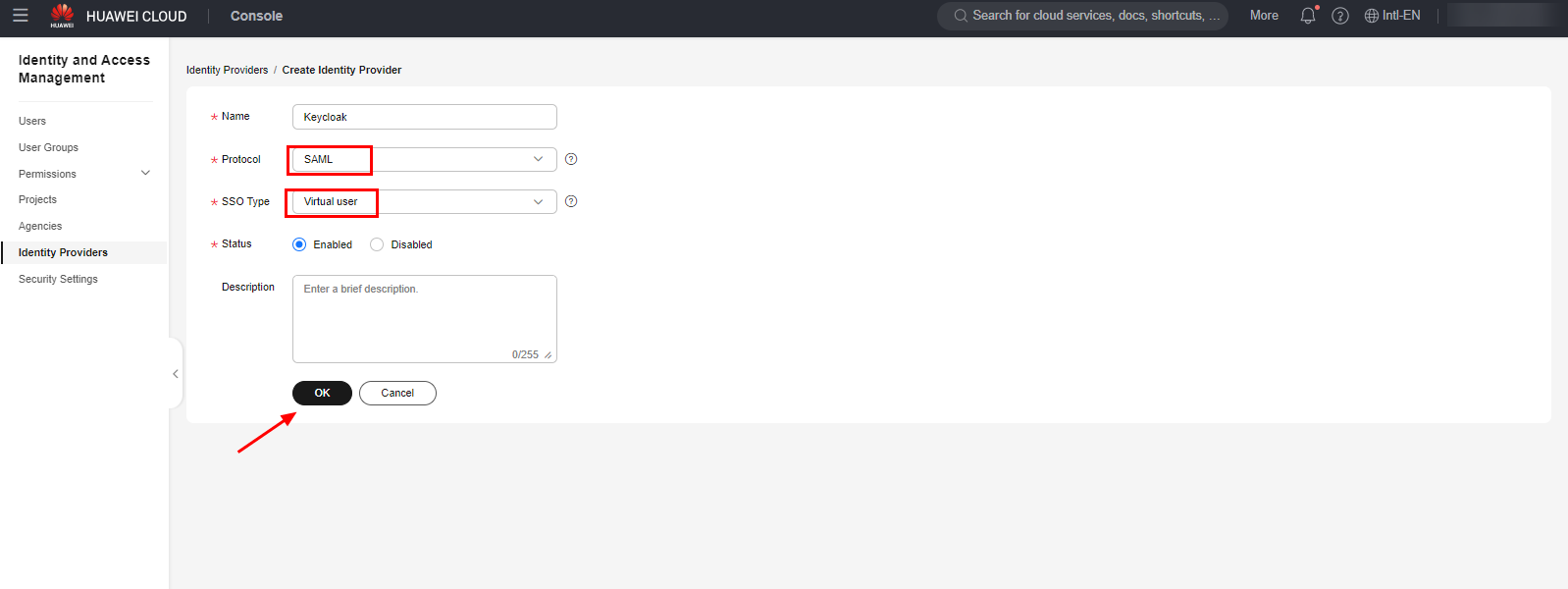
Task: Select the Disabled status radio button
Action: 377,244
